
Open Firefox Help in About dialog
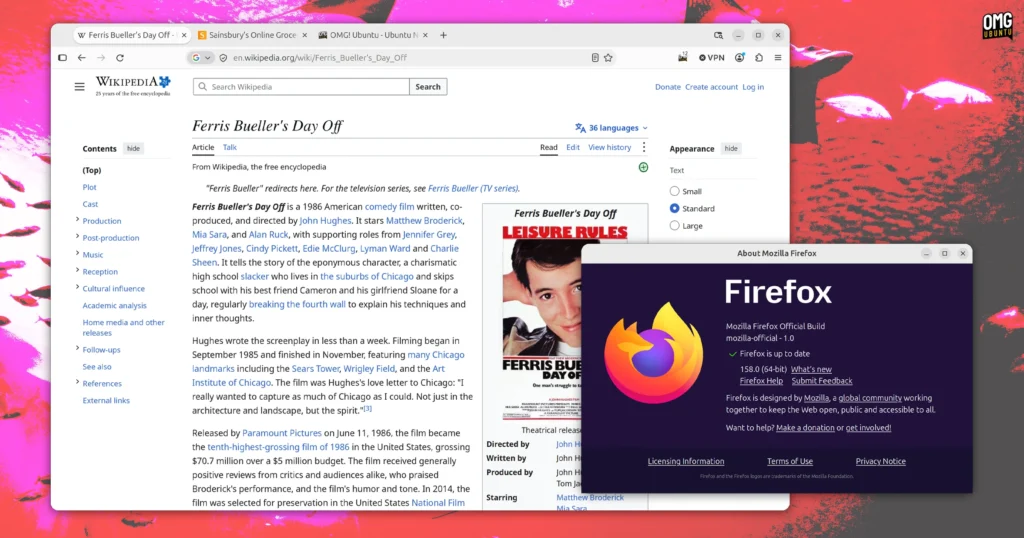point(761,381)
